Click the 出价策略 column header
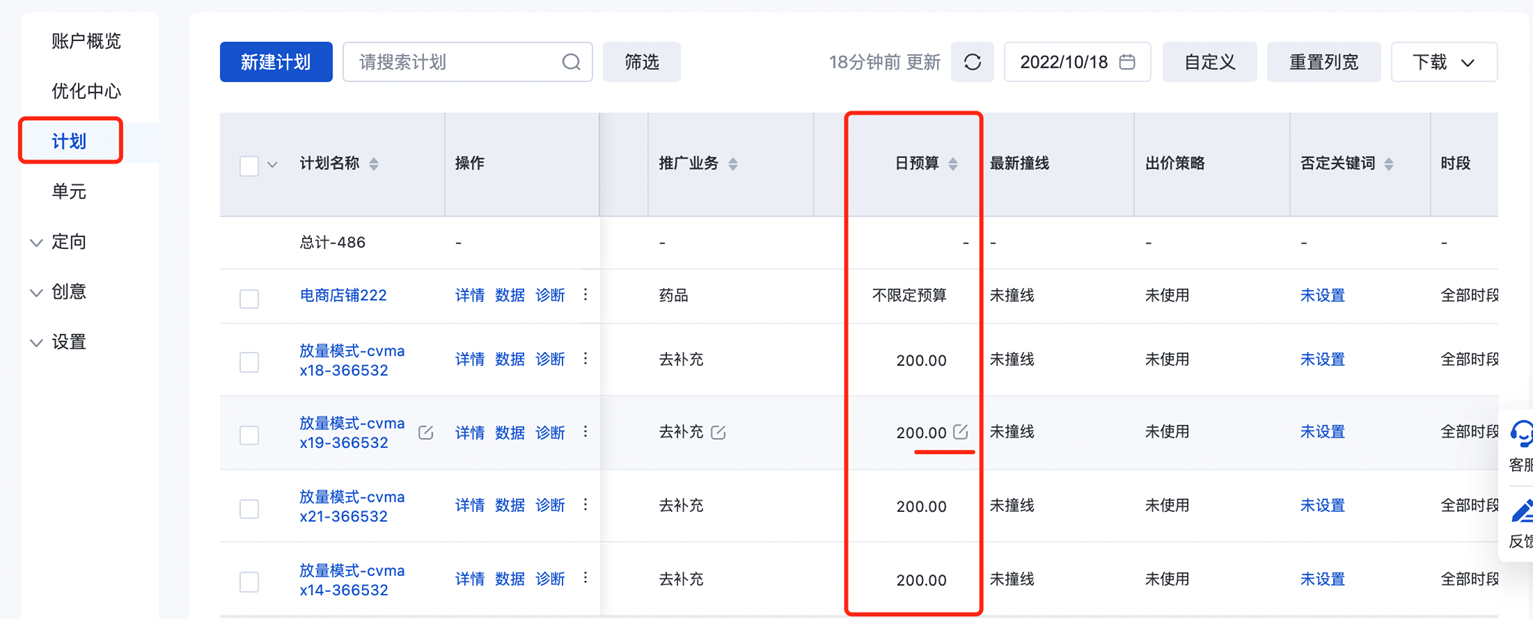 pyautogui.click(x=1175, y=163)
